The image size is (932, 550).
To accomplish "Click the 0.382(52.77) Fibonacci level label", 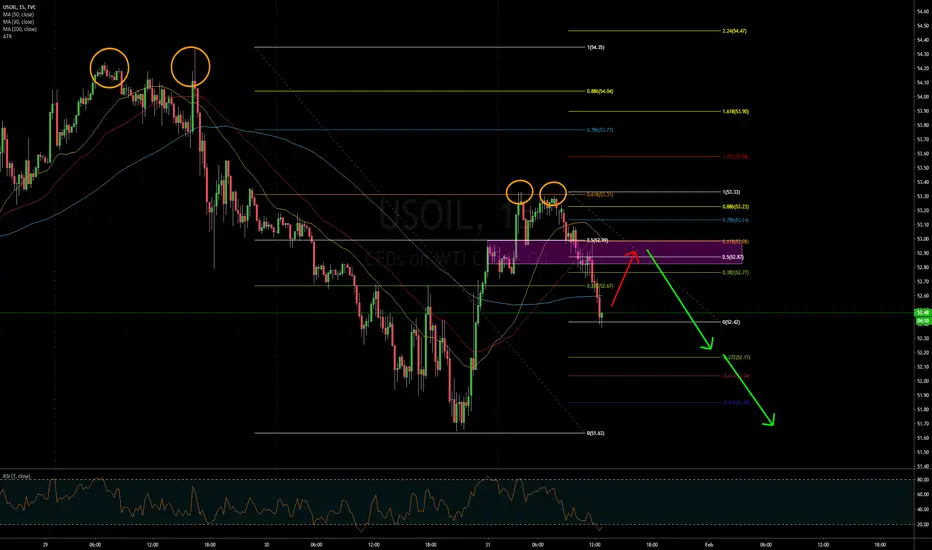I will (x=735, y=272).
